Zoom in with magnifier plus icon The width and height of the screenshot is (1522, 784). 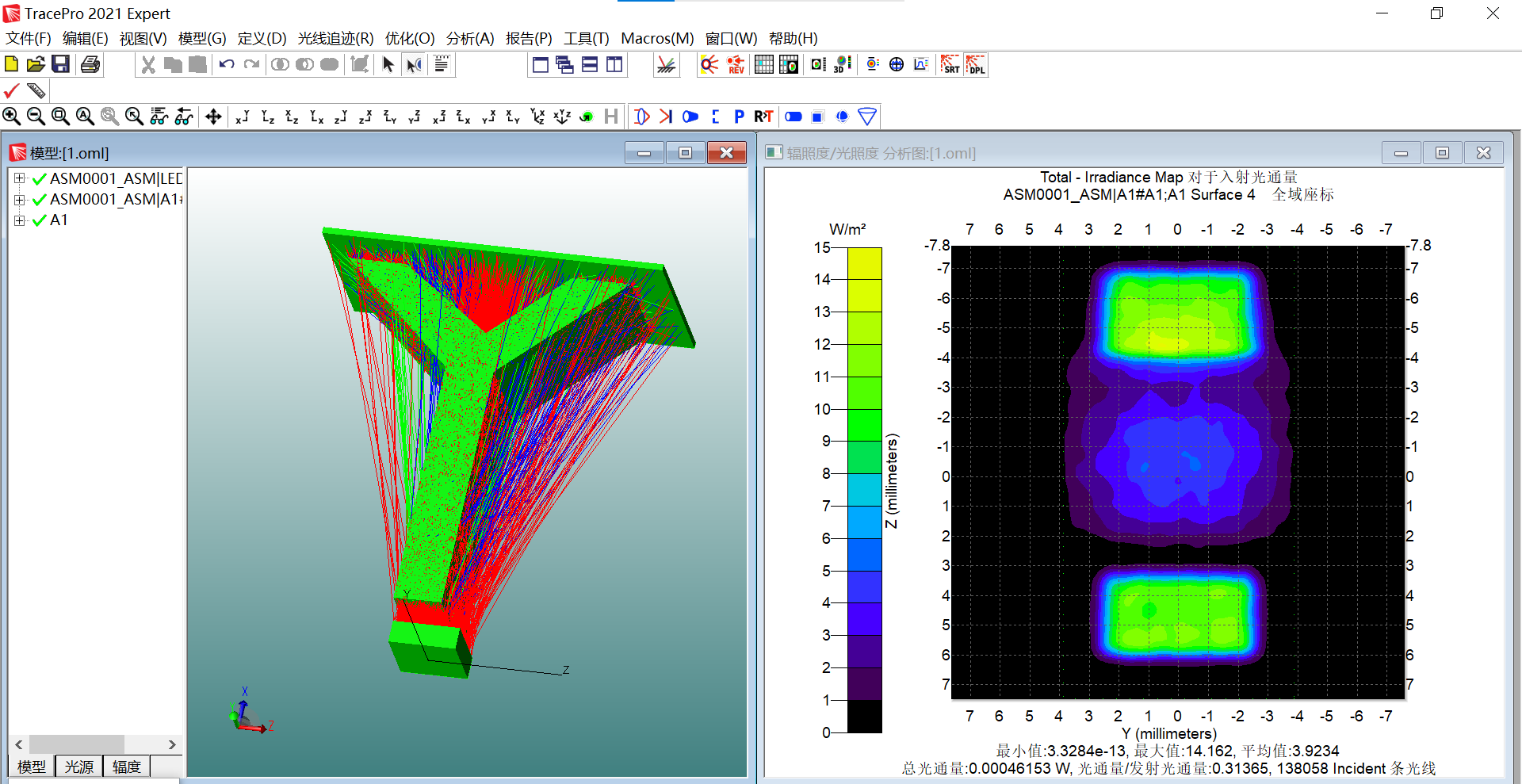12,117
